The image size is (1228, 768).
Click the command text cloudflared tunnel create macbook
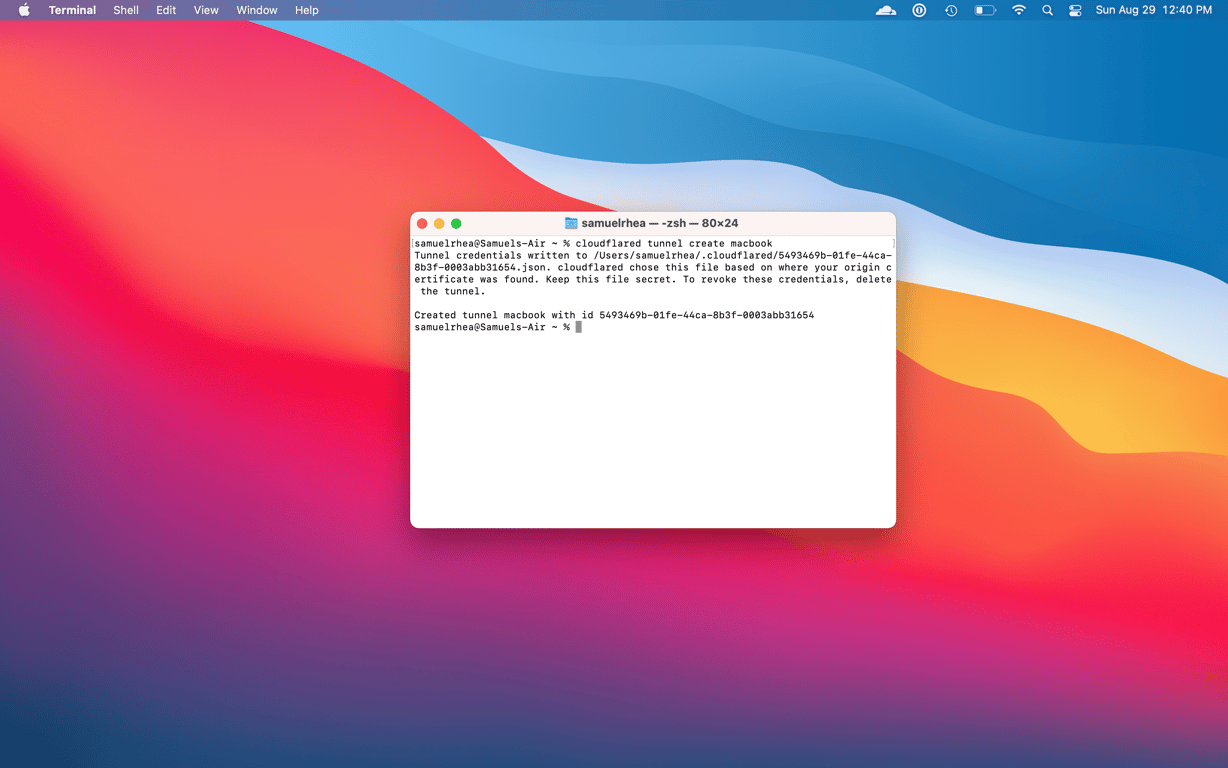pos(674,243)
